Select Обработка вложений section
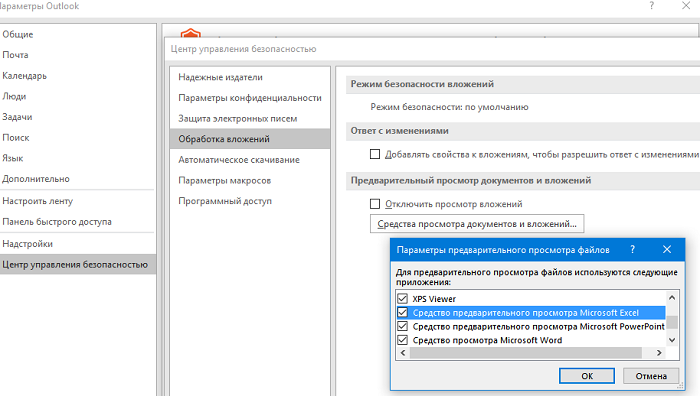The height and width of the screenshot is (396, 700). pos(250,139)
